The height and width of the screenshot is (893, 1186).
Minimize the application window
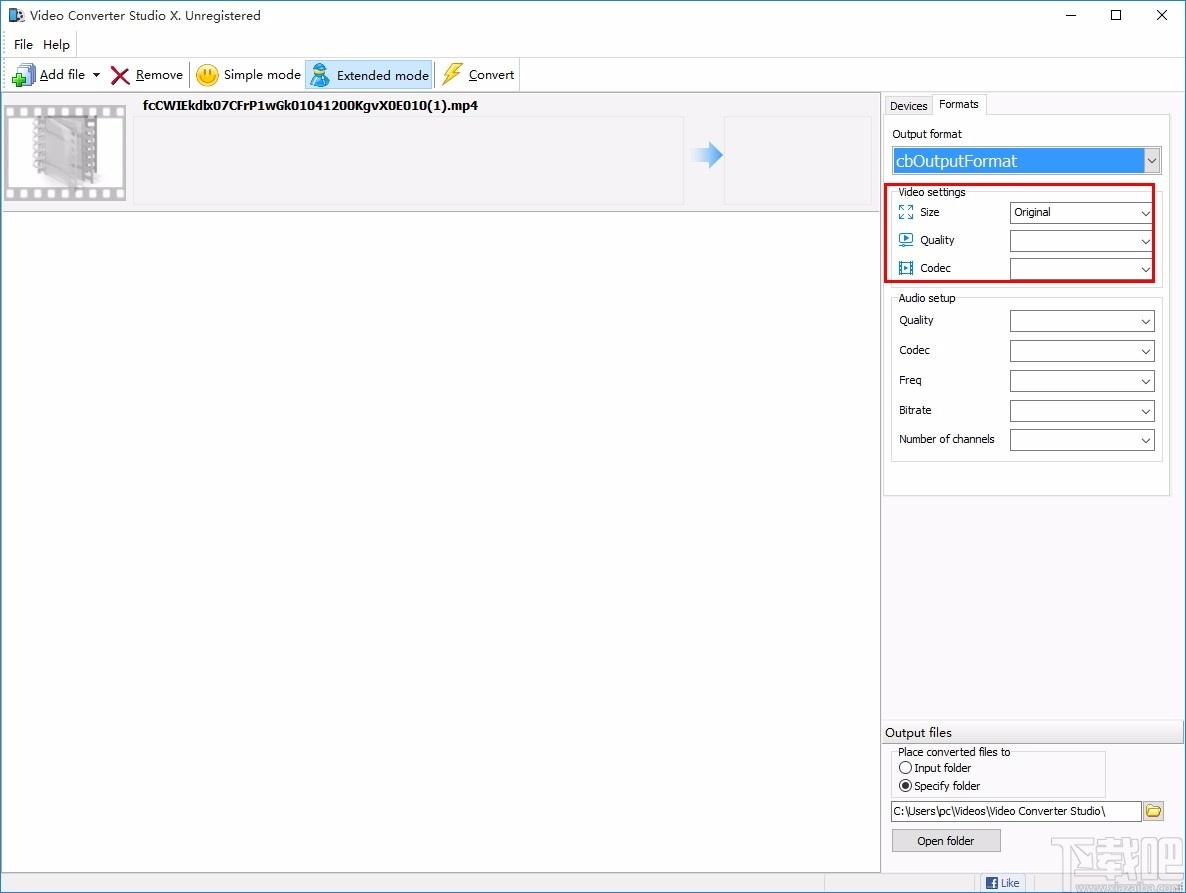[x=1071, y=15]
